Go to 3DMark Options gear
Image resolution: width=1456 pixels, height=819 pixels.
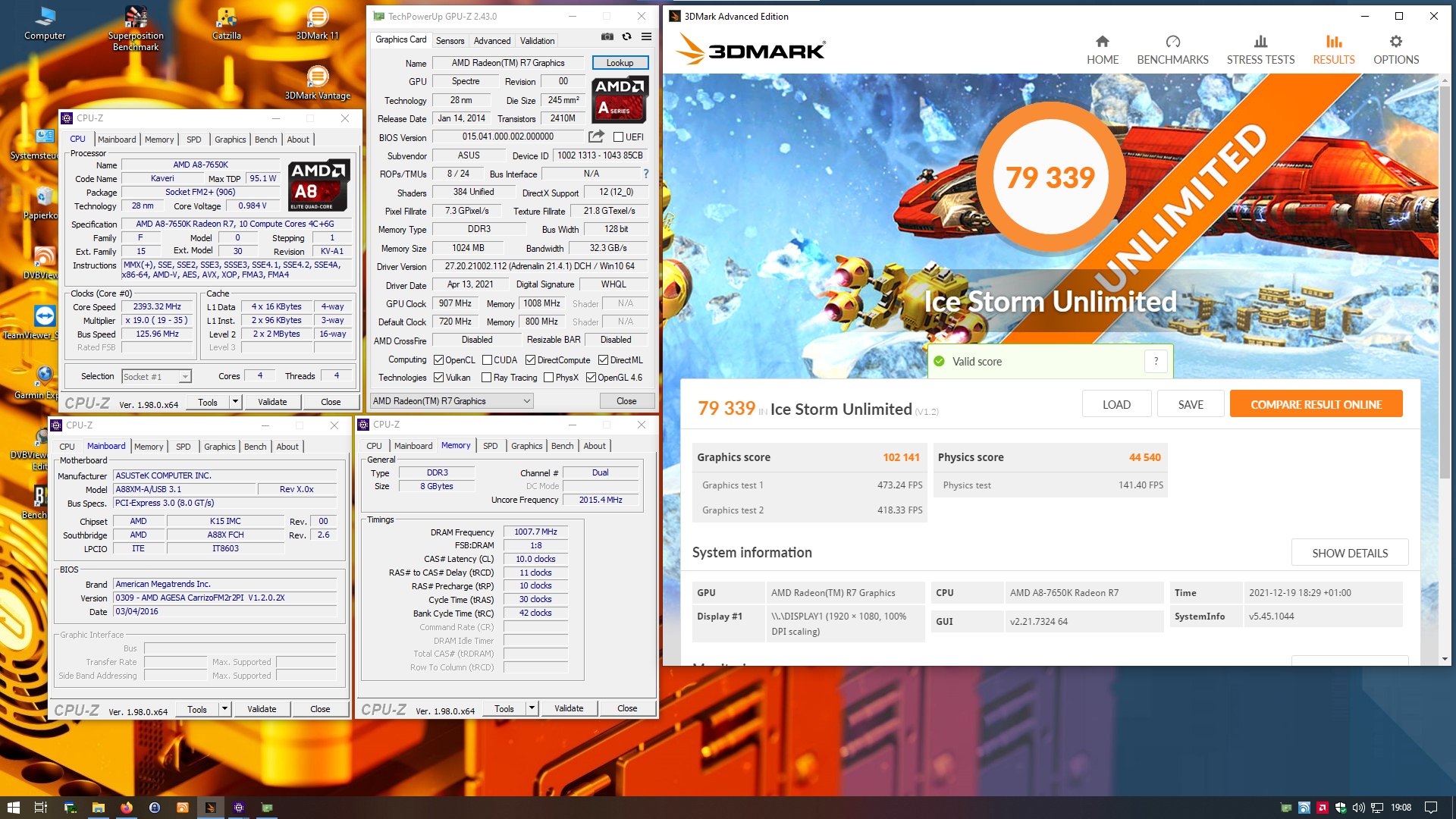click(1396, 50)
